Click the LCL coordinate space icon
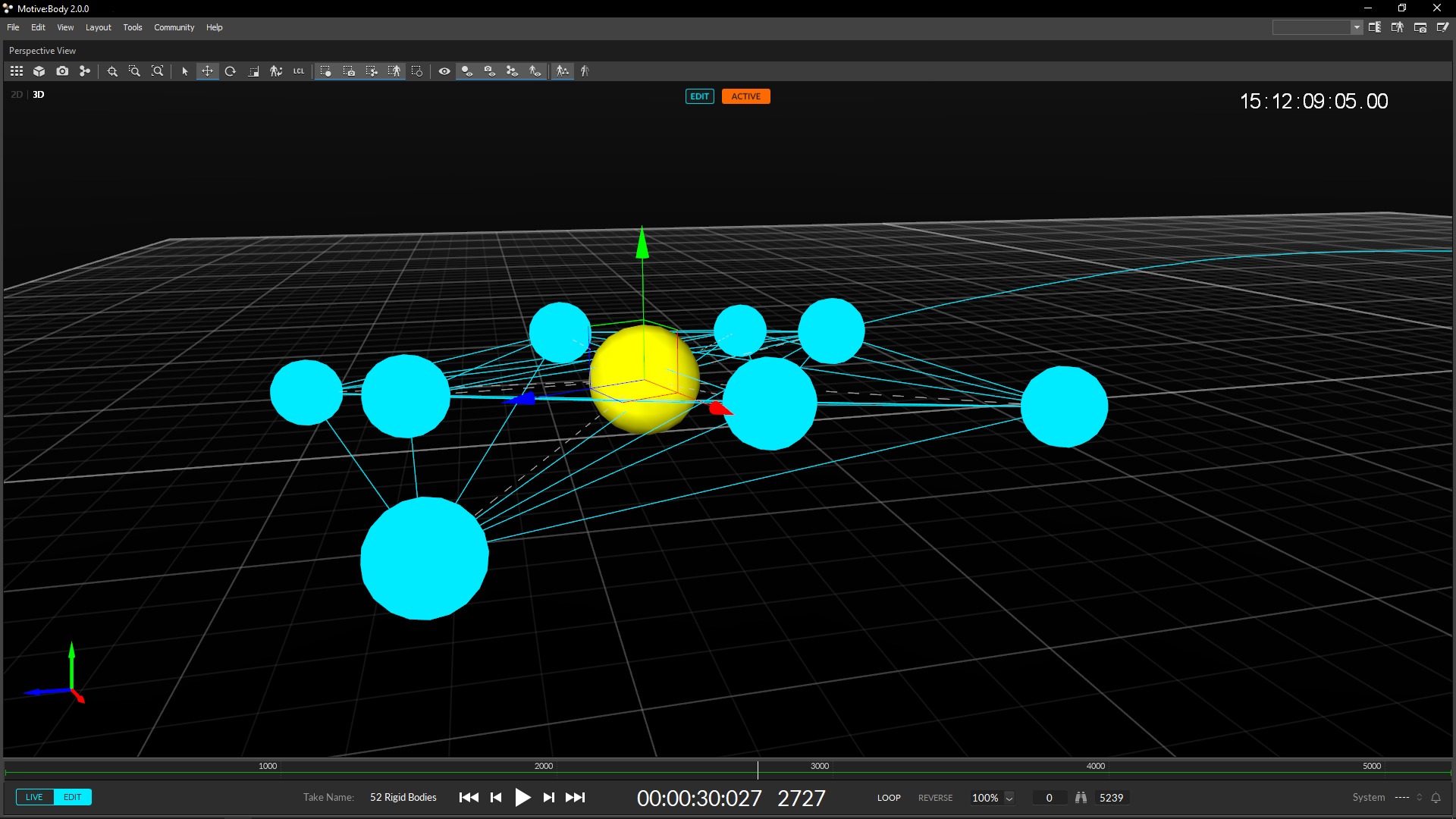Image resolution: width=1456 pixels, height=819 pixels. click(299, 71)
